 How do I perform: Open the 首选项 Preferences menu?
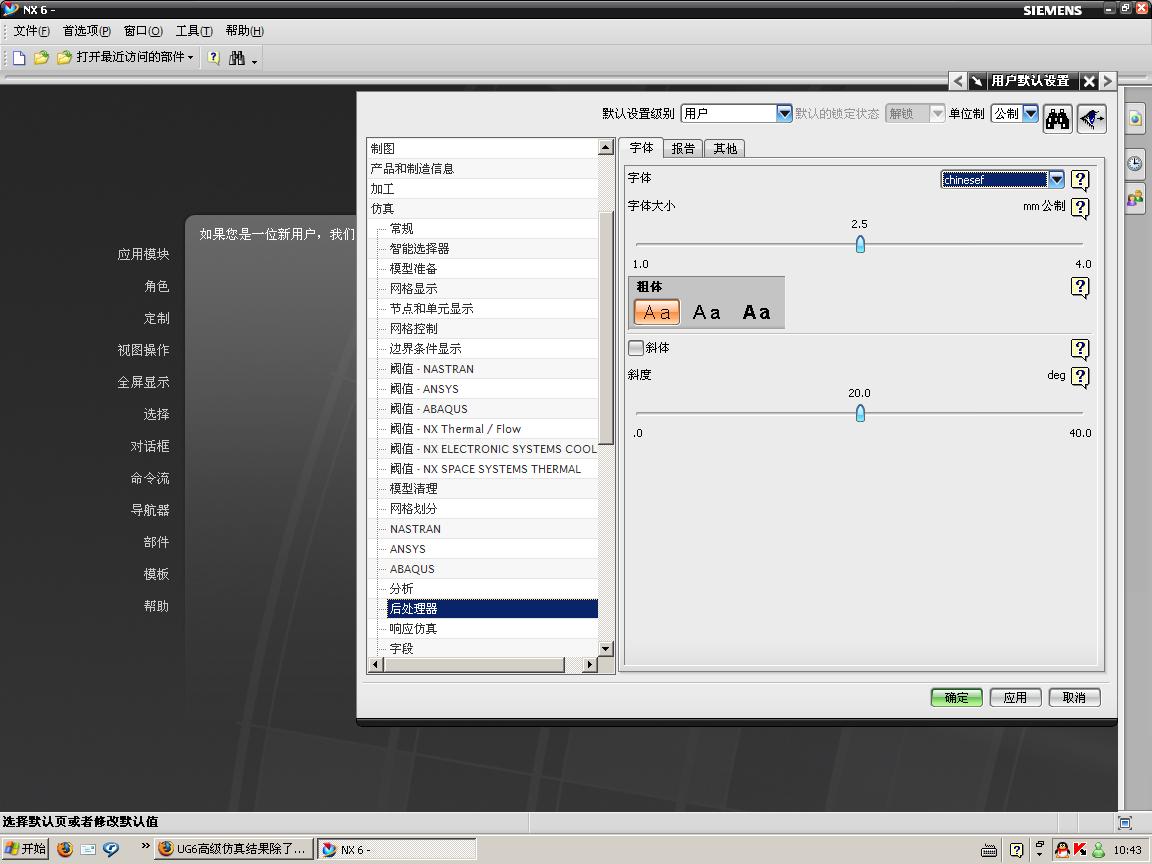(87, 31)
